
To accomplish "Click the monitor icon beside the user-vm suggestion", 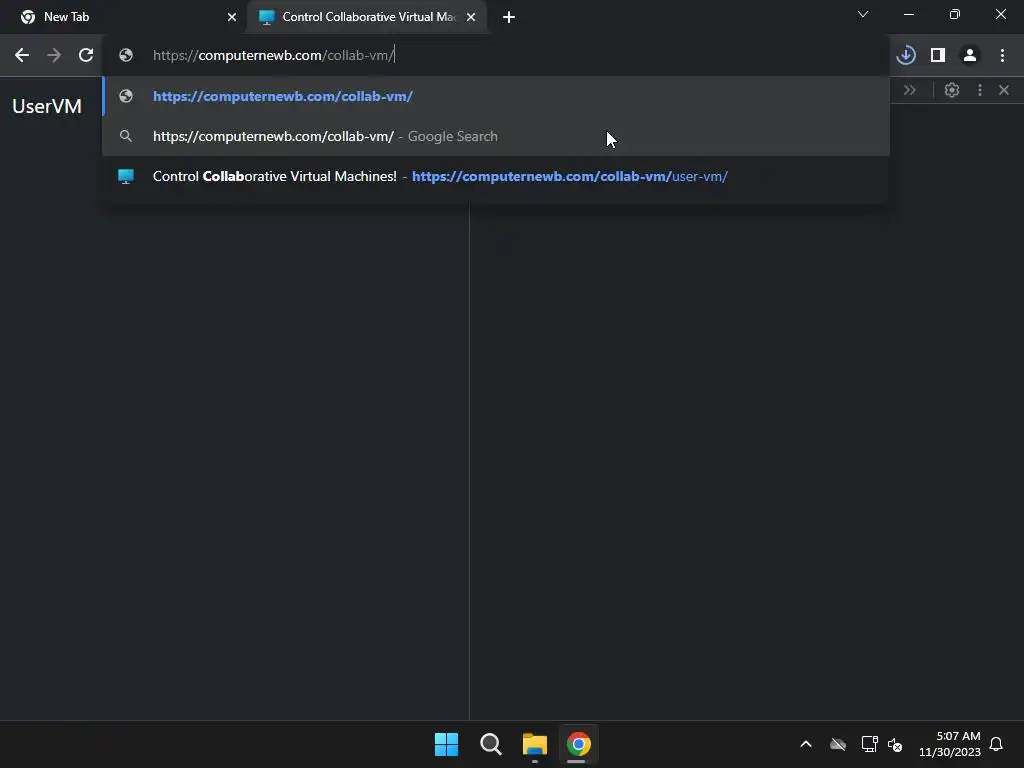I will click(126, 176).
